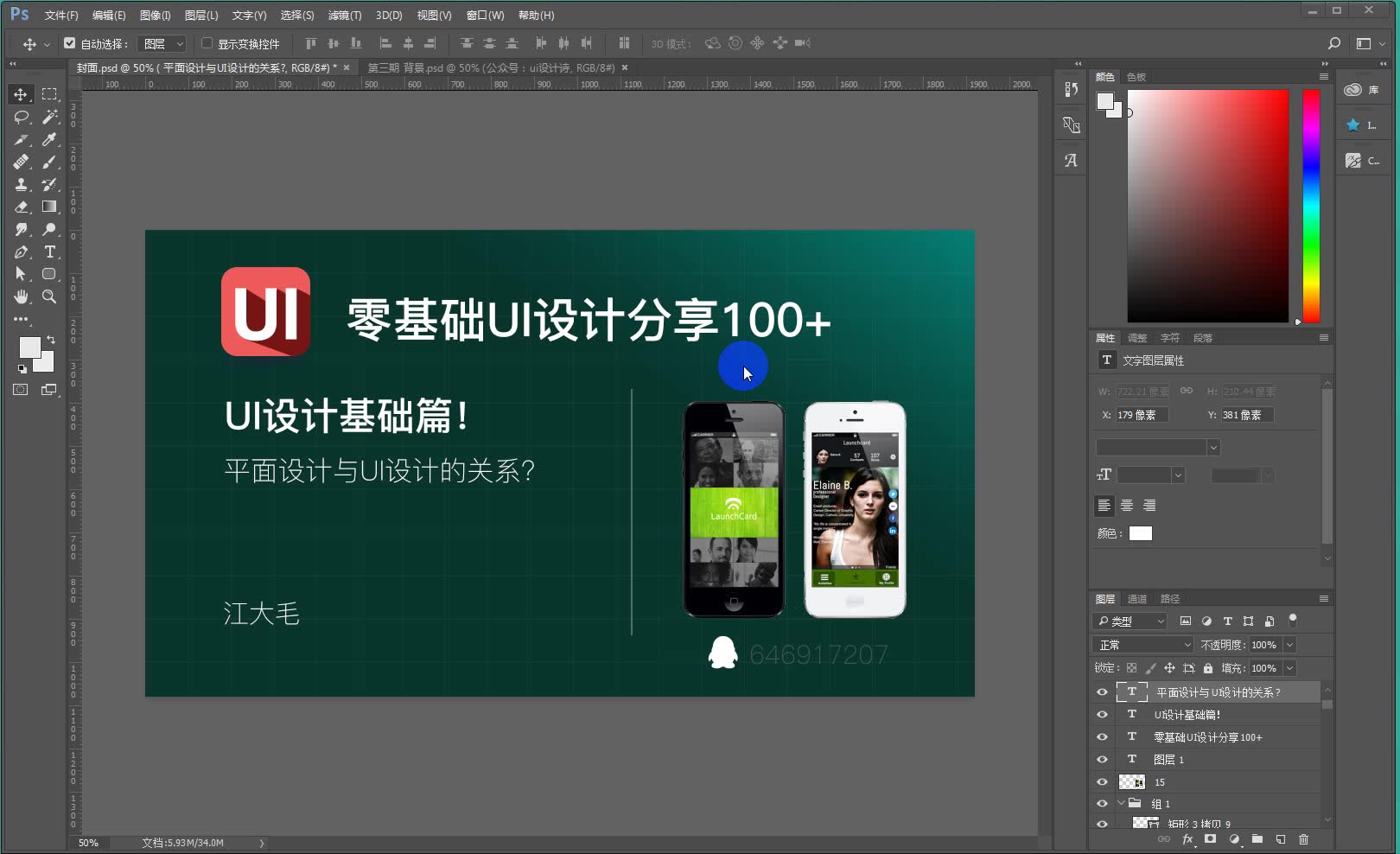Open the 填充 slider dropdown arrow

(x=1289, y=668)
